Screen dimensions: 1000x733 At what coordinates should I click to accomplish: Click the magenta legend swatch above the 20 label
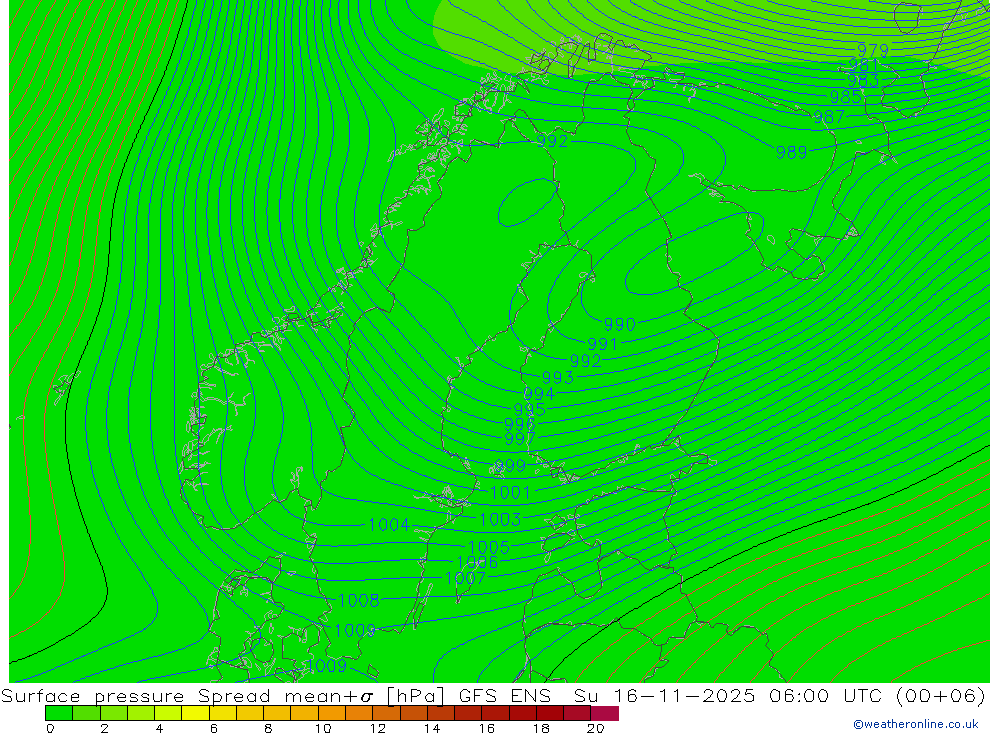[x=605, y=713]
